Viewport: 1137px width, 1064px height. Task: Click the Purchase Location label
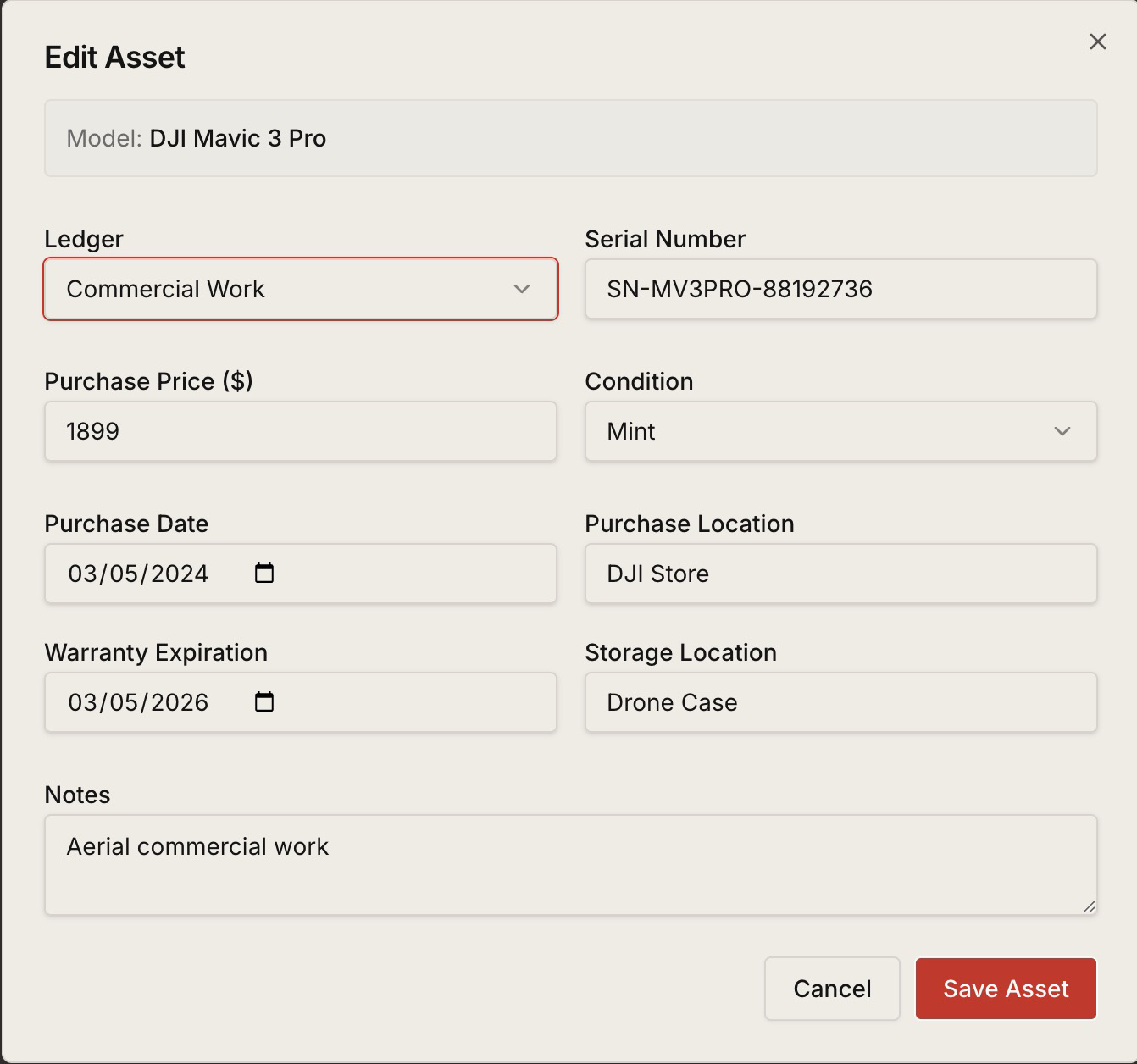pyautogui.click(x=690, y=524)
